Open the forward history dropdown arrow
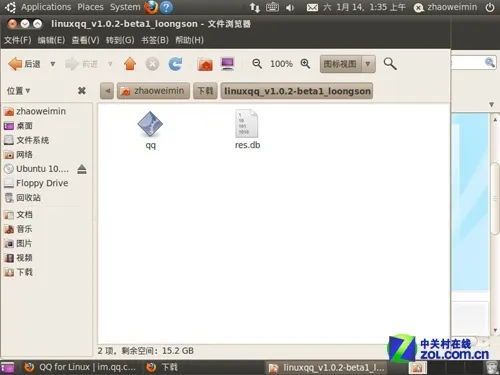This screenshot has height=375, width=500. [110, 64]
